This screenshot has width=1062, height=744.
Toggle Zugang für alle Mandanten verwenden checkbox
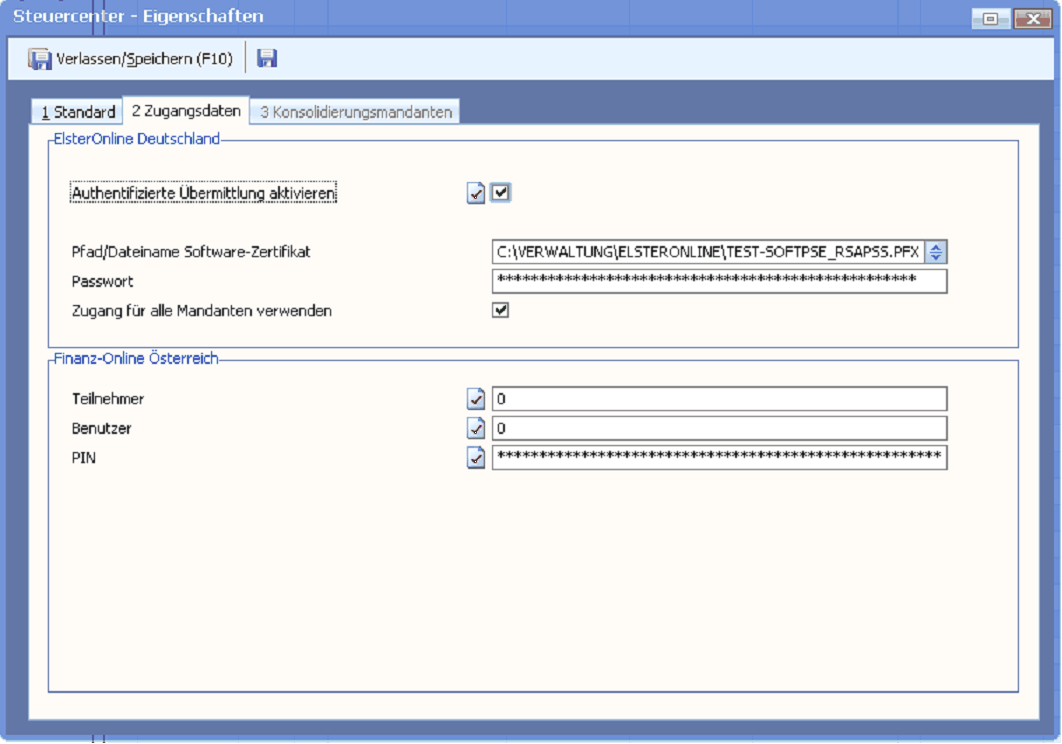pyautogui.click(x=501, y=310)
